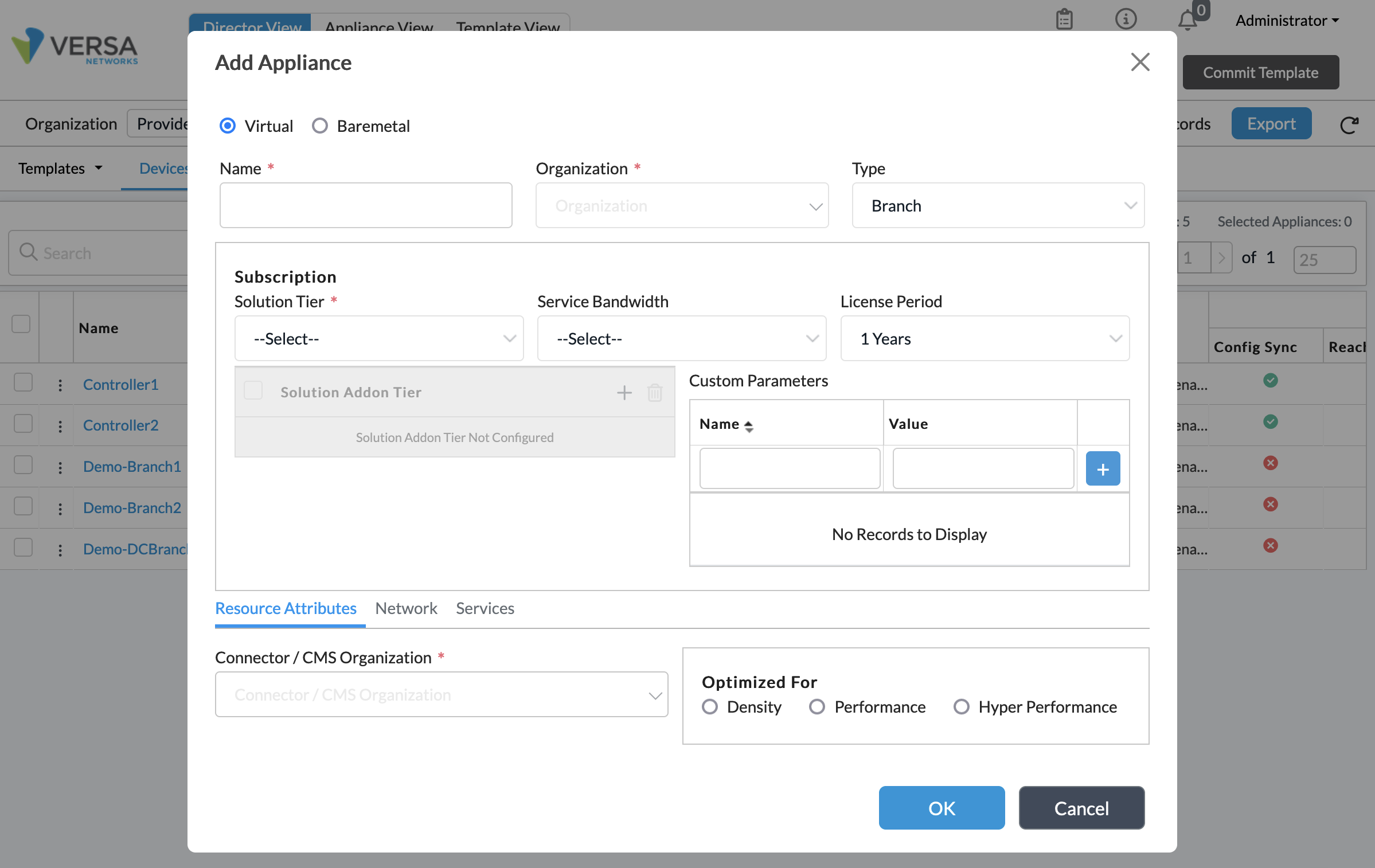Switch to the Services tab

pyautogui.click(x=485, y=608)
